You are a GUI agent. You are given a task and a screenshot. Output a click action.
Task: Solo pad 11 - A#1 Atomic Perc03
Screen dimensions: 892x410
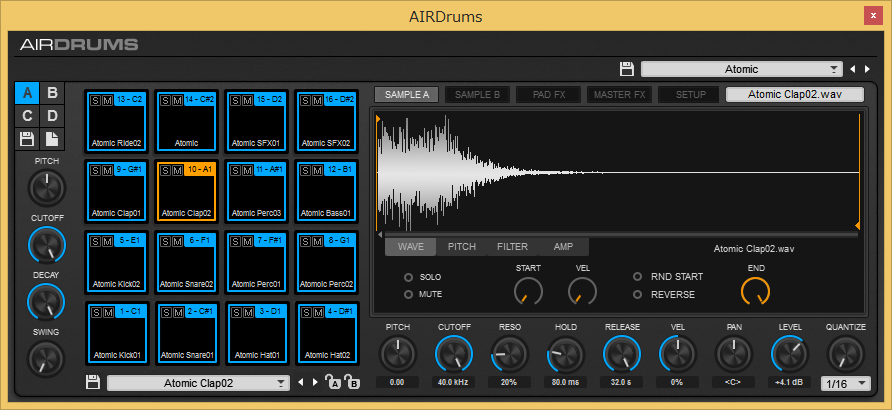(x=236, y=170)
